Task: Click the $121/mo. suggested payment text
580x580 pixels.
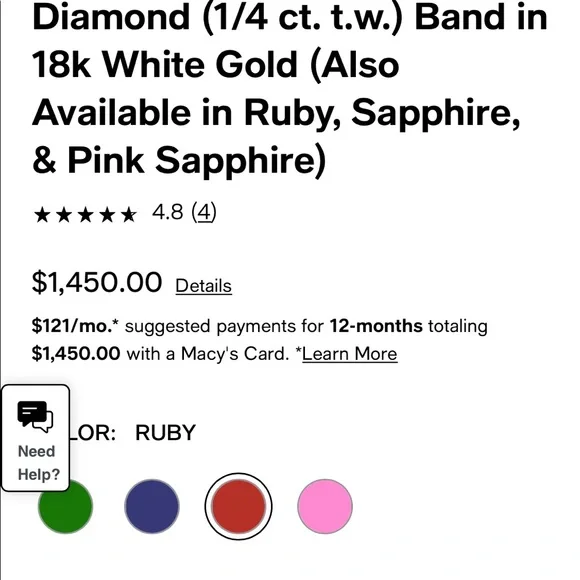Action: [75, 326]
